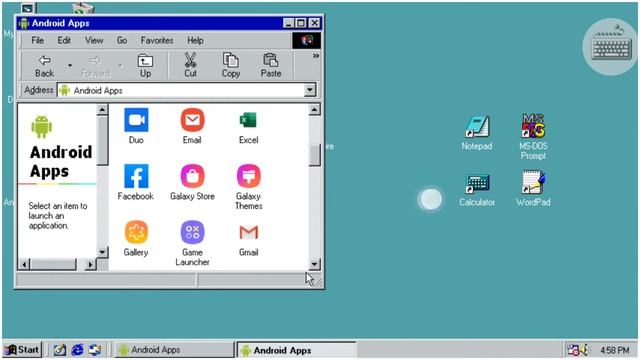640x360 pixels.
Task: Open the Edit menu
Action: (64, 40)
